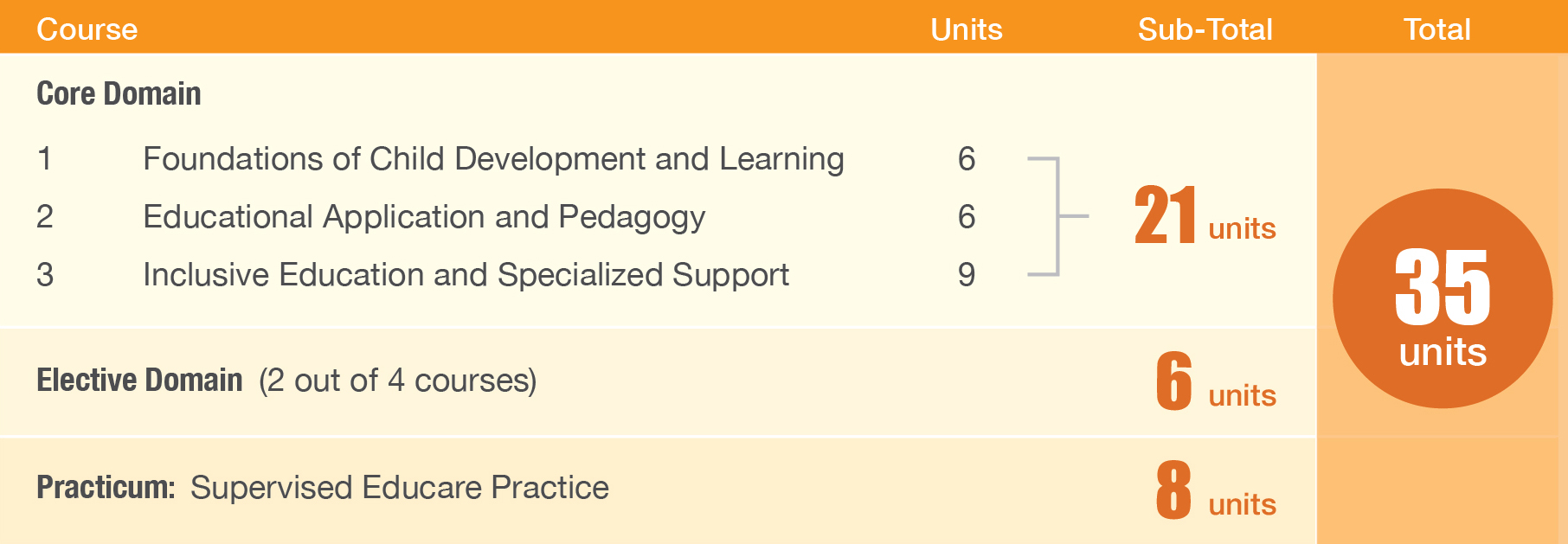
Task: Select the Units column header
Action: coord(966,29)
